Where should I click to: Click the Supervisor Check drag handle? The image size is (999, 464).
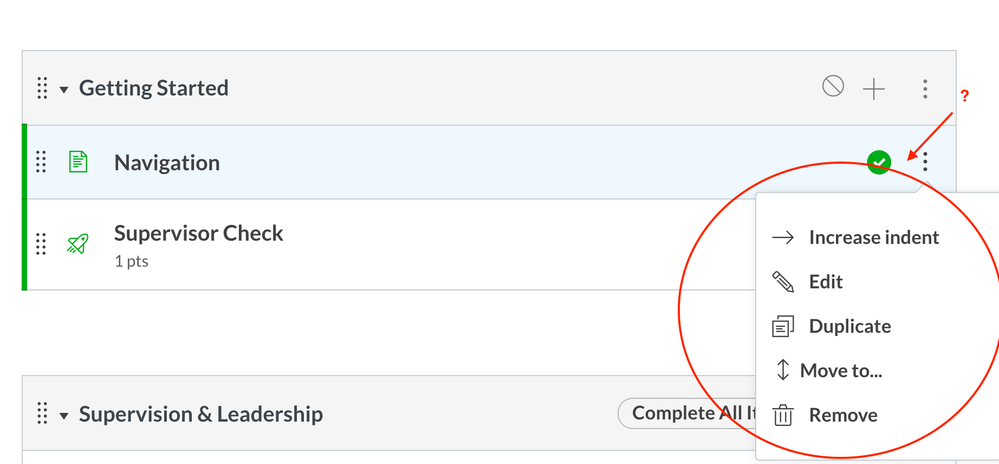[x=42, y=243]
